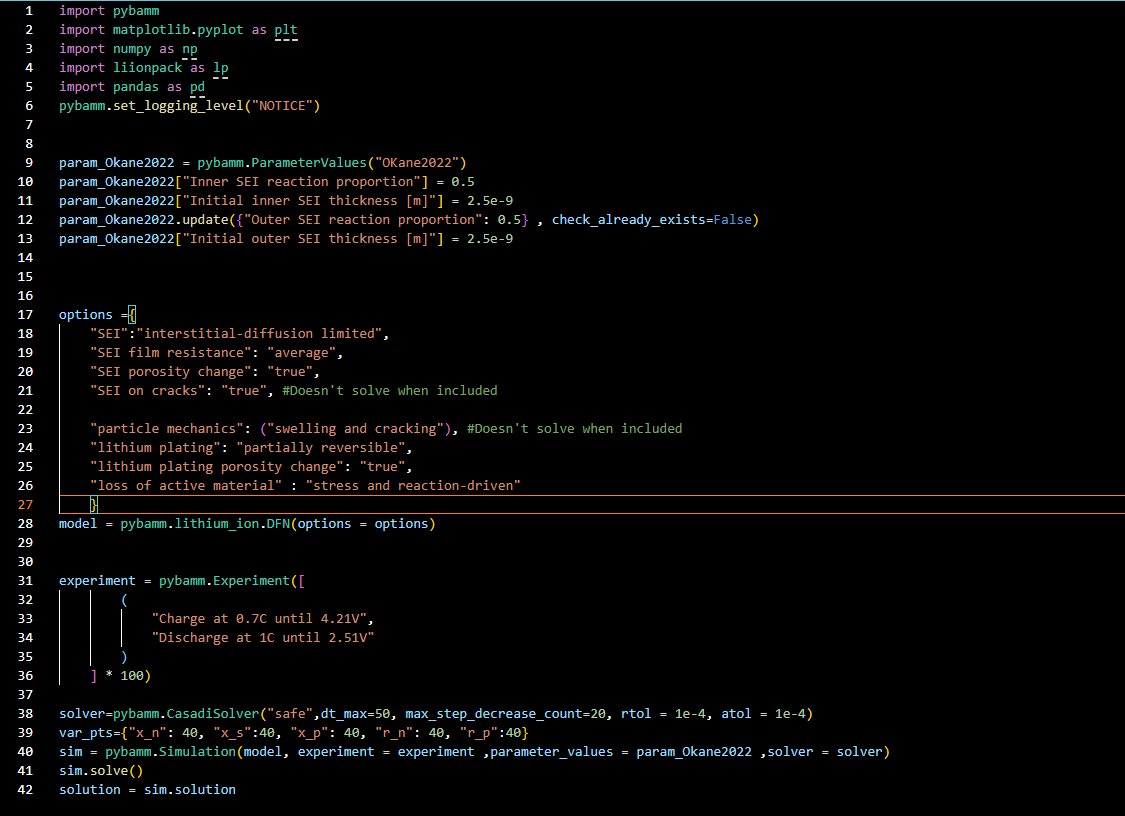The image size is (1125, 816).
Task: Select the "swelling and cracking" string
Action: (355, 428)
